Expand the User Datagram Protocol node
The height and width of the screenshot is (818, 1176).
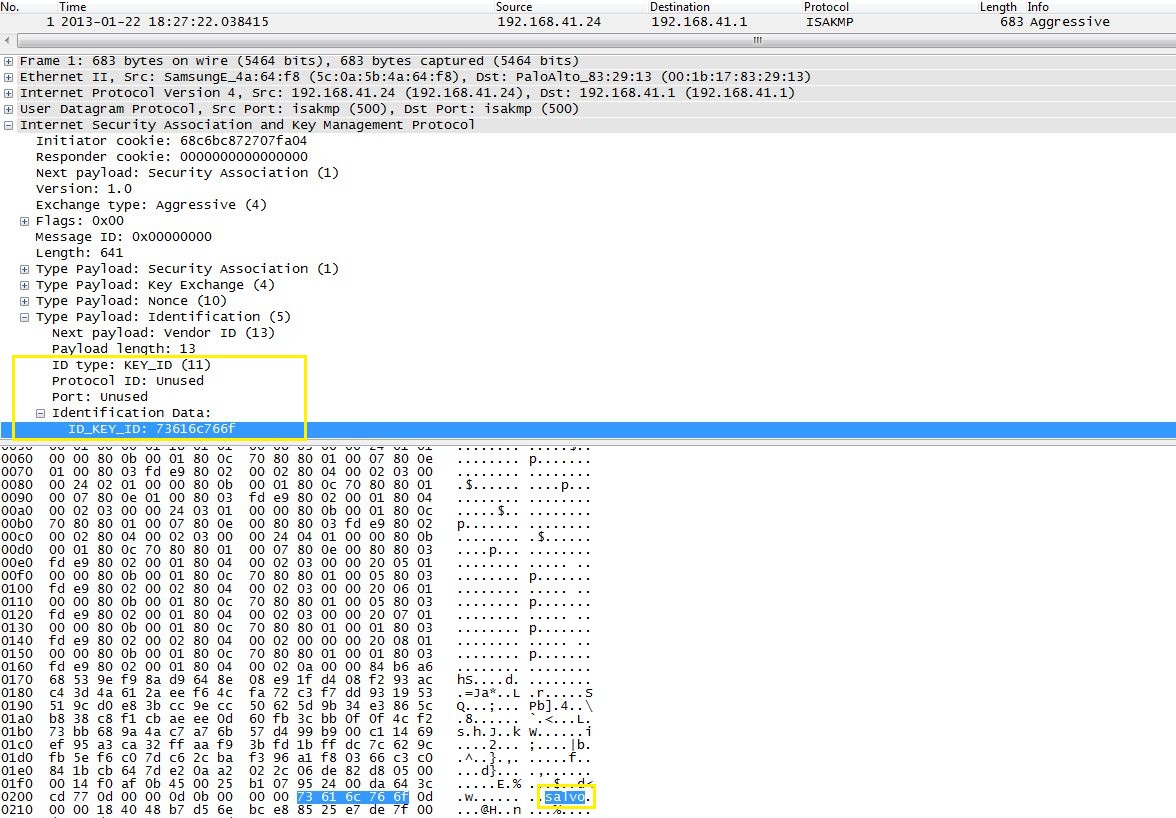click(x=8, y=109)
